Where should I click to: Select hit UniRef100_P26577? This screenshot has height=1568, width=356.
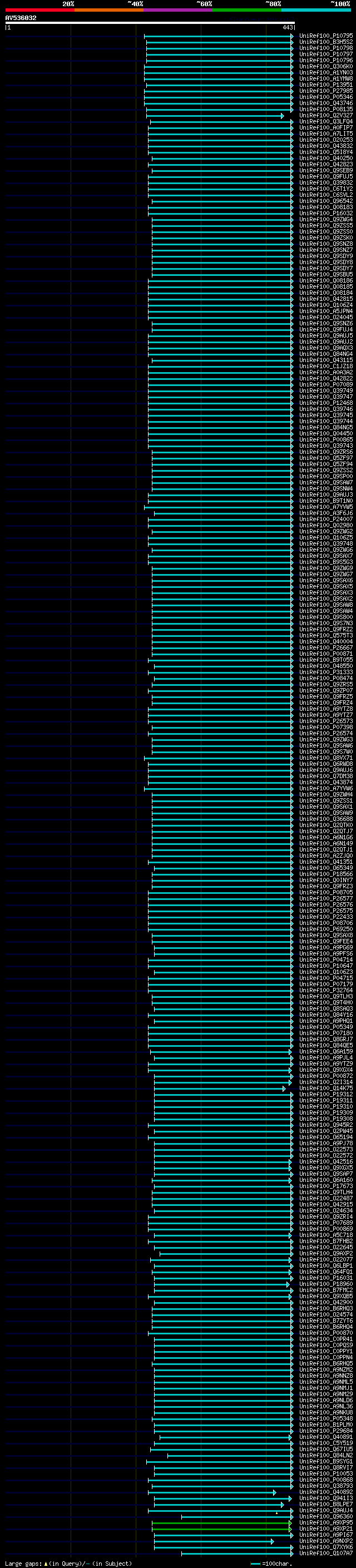point(325,898)
